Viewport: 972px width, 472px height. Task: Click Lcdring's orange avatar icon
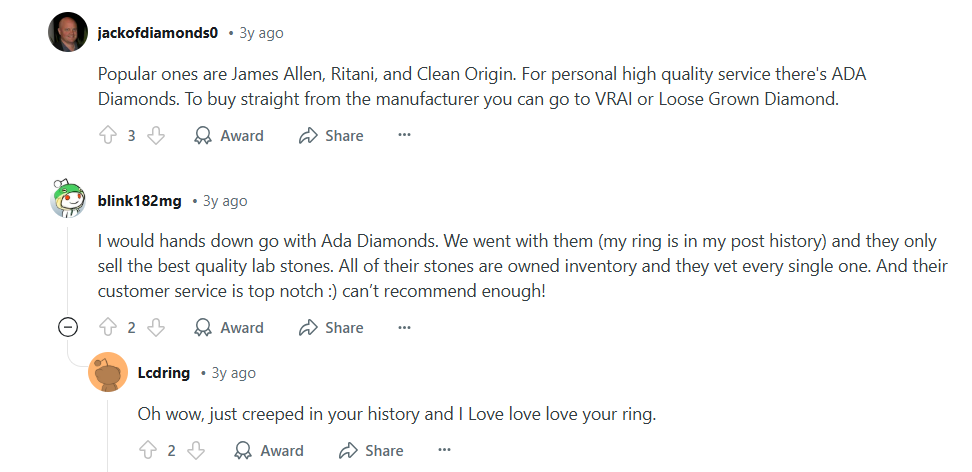pos(107,373)
